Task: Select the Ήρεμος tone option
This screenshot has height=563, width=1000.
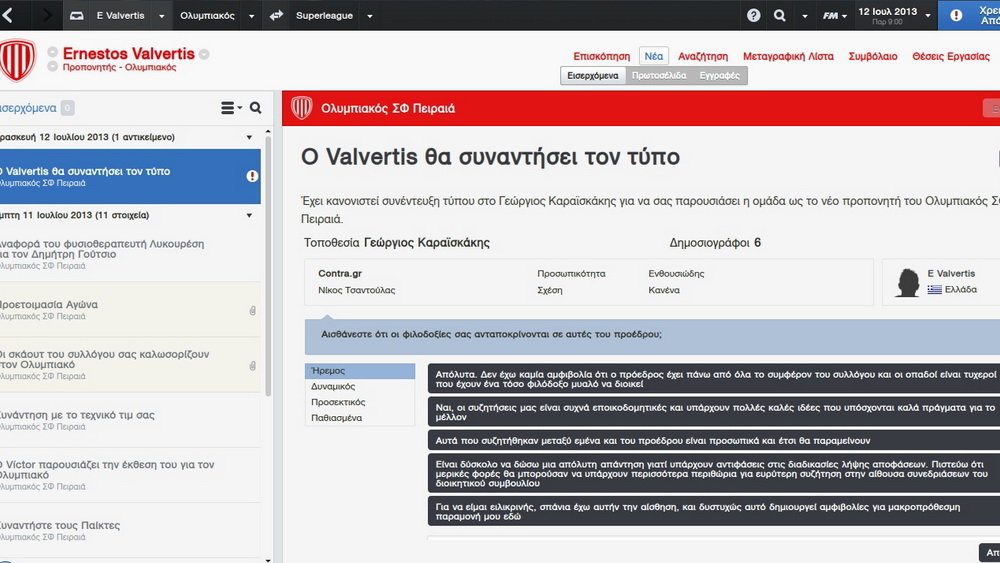Action: point(359,371)
